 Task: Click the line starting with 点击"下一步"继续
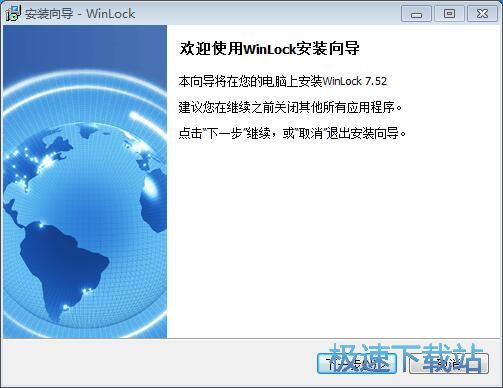[292, 134]
